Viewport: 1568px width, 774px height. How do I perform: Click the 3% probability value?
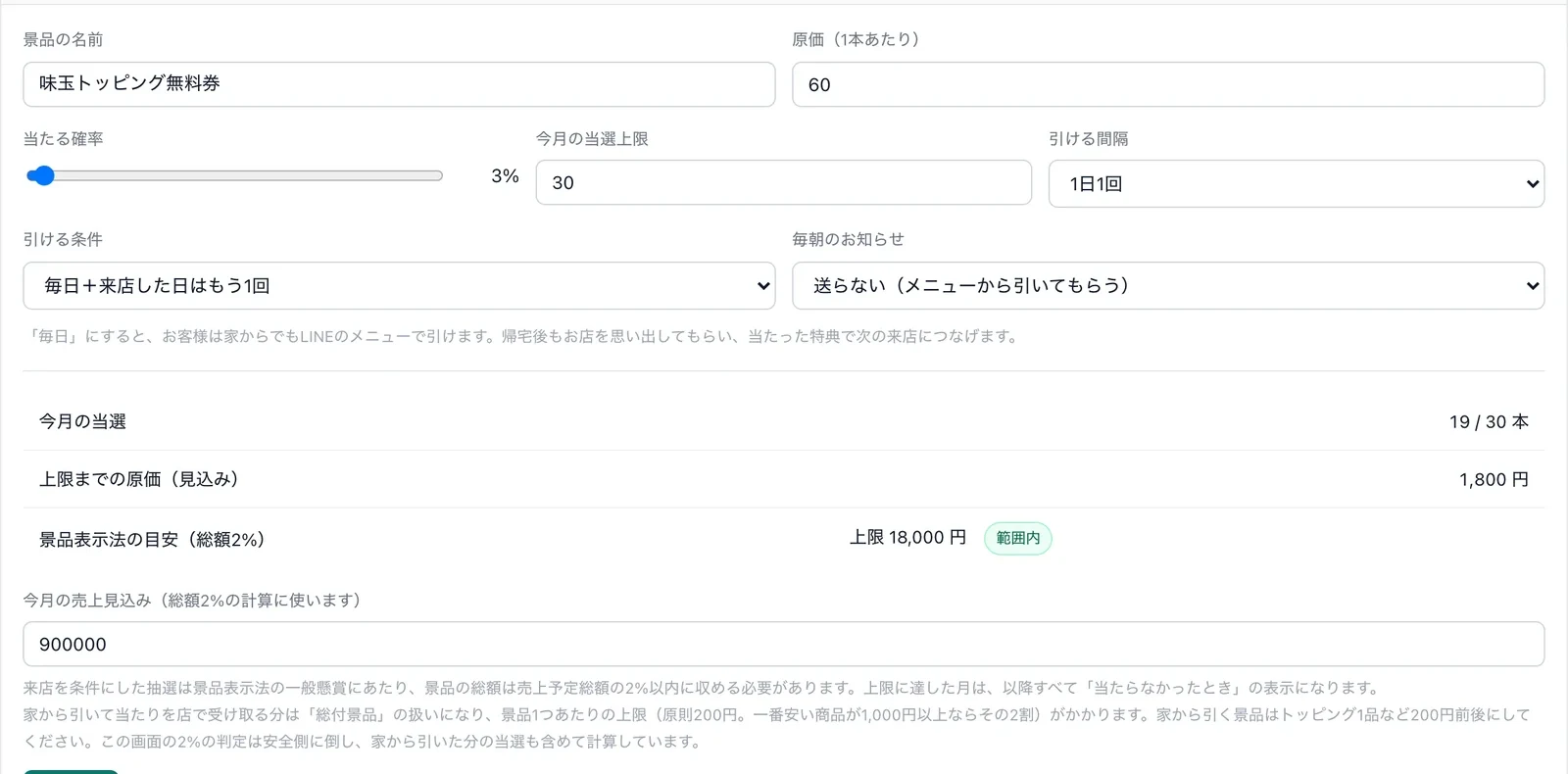(x=505, y=175)
